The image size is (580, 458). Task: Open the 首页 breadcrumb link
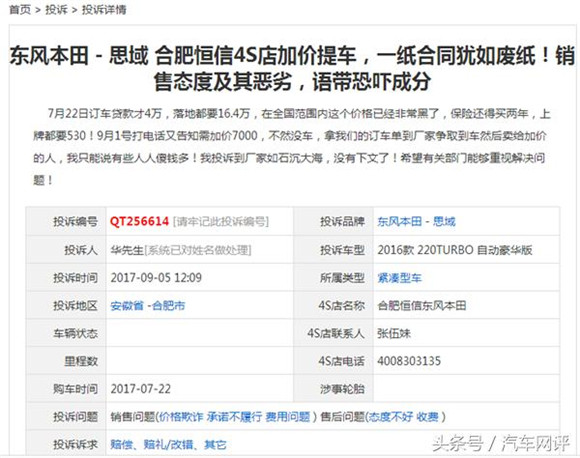(x=20, y=10)
